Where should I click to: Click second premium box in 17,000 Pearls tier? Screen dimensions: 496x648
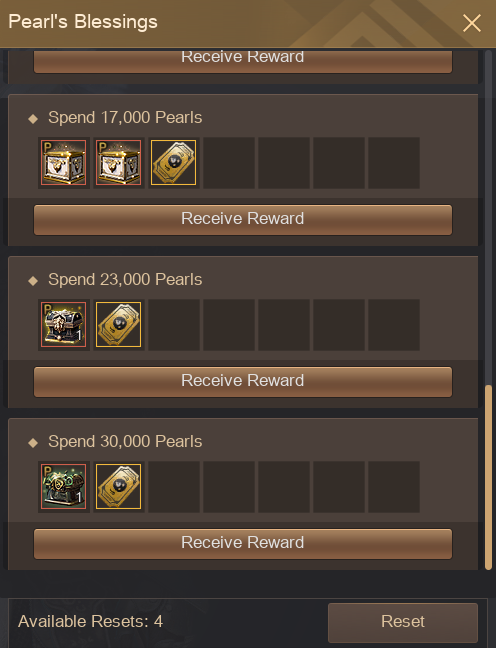[x=119, y=162]
